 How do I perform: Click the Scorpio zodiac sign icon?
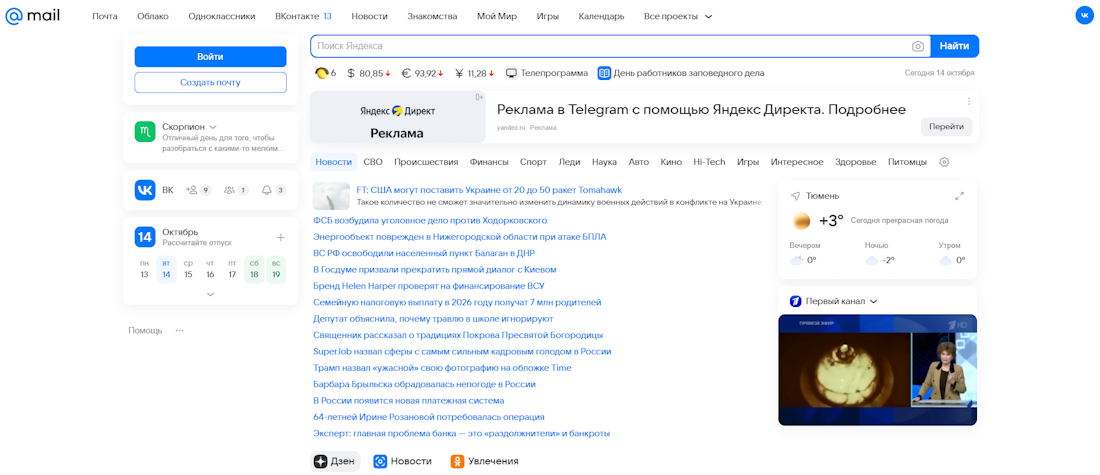(145, 132)
